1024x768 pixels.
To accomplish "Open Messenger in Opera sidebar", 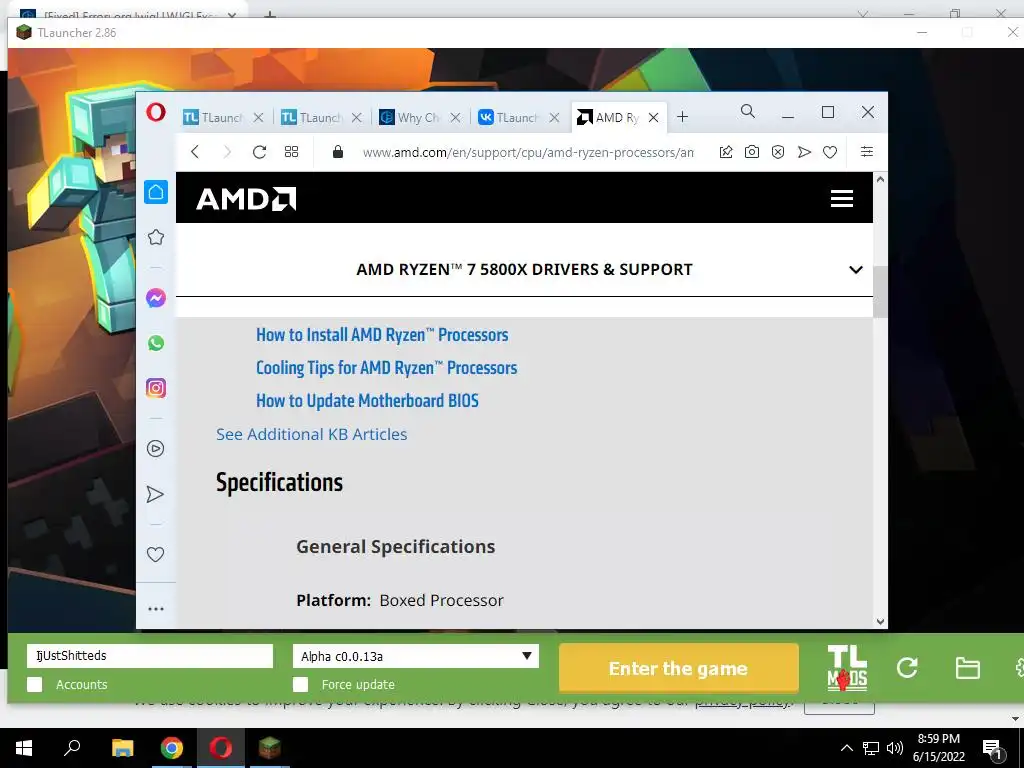I will [155, 298].
